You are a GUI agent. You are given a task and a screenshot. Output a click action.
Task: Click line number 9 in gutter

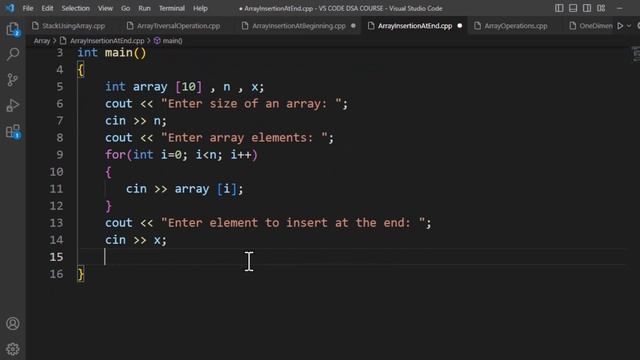point(60,155)
